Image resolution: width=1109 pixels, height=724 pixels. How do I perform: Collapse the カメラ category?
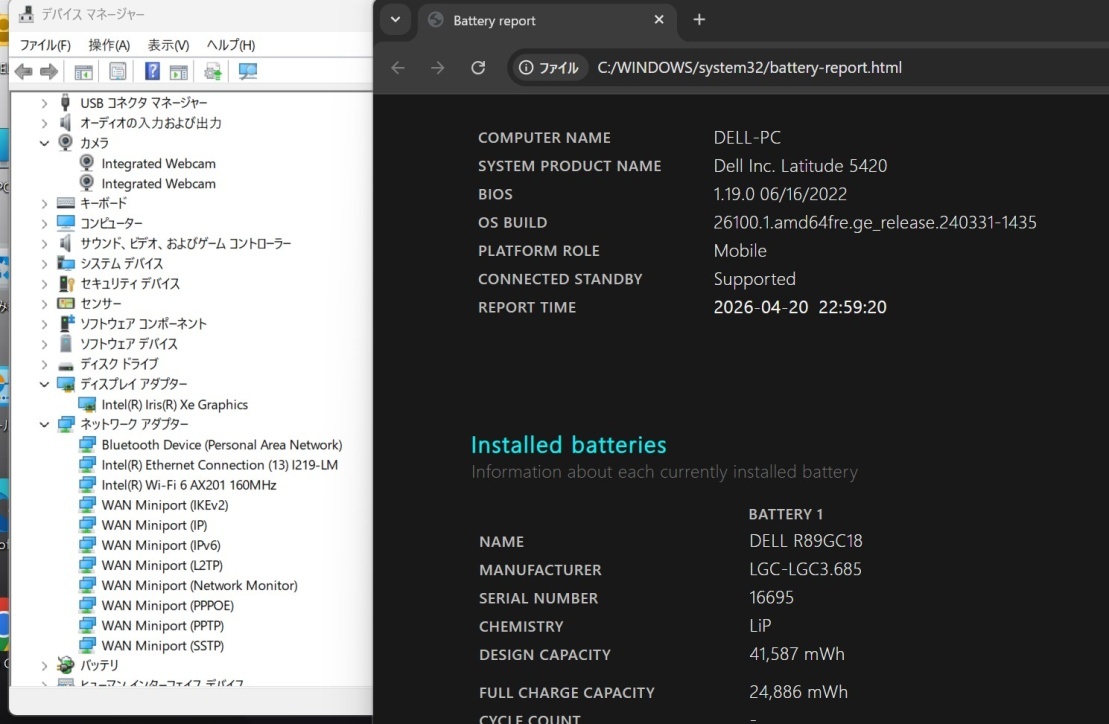tap(44, 143)
